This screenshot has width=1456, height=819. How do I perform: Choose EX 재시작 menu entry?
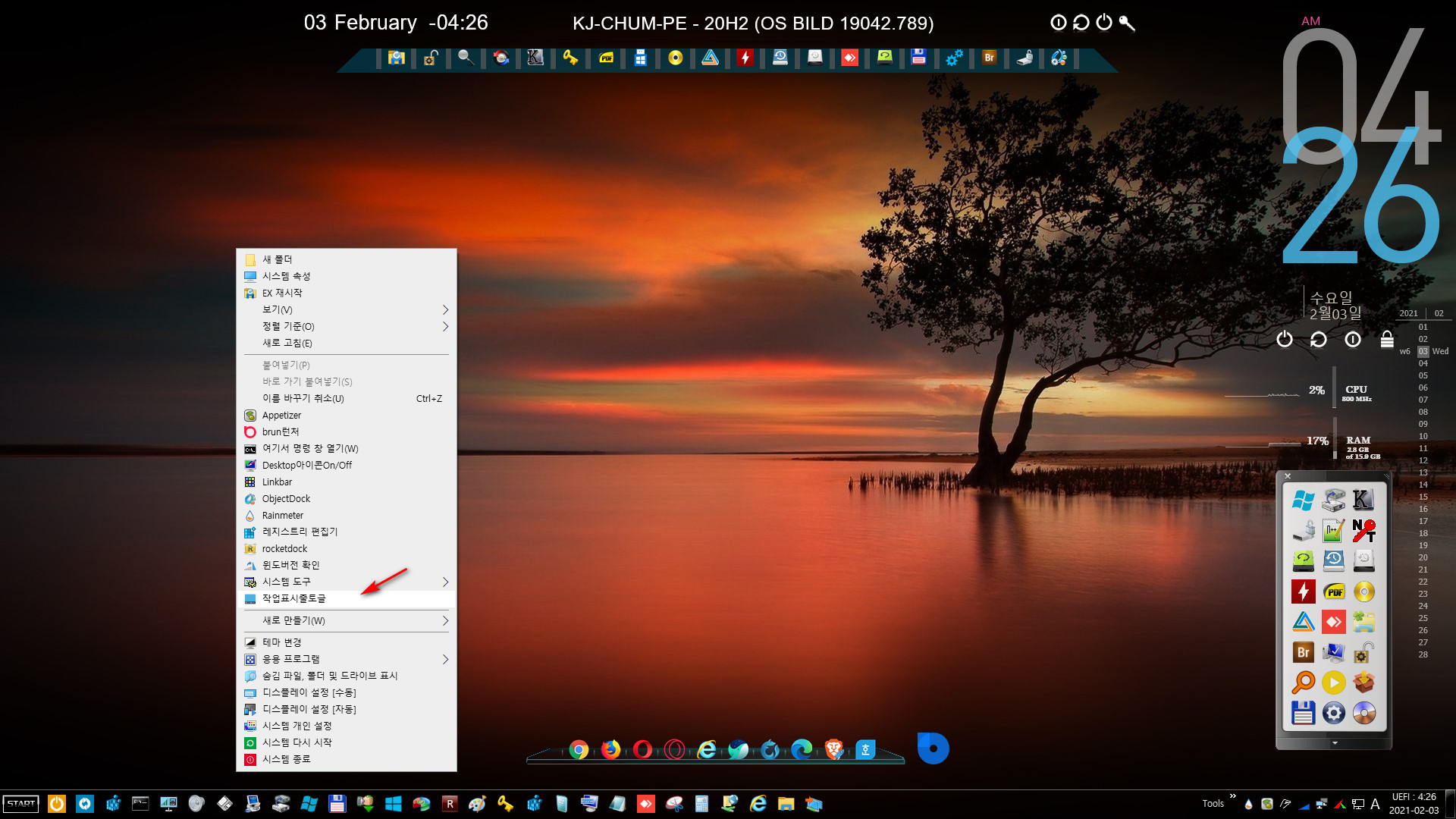tap(347, 293)
